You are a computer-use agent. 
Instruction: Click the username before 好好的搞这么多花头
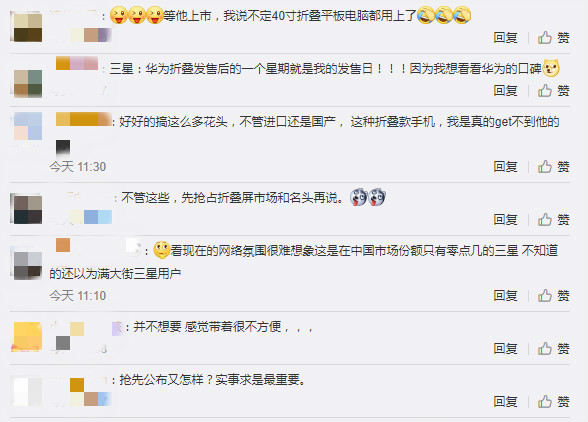coord(83,119)
